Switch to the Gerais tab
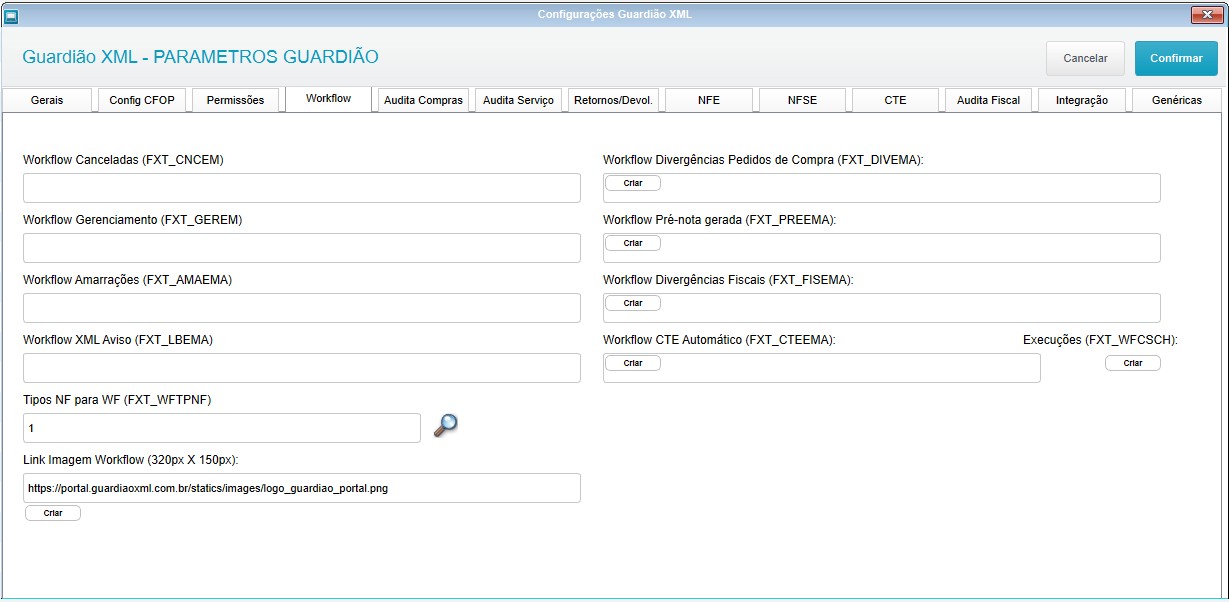This screenshot has height=602, width=1229. coord(47,100)
